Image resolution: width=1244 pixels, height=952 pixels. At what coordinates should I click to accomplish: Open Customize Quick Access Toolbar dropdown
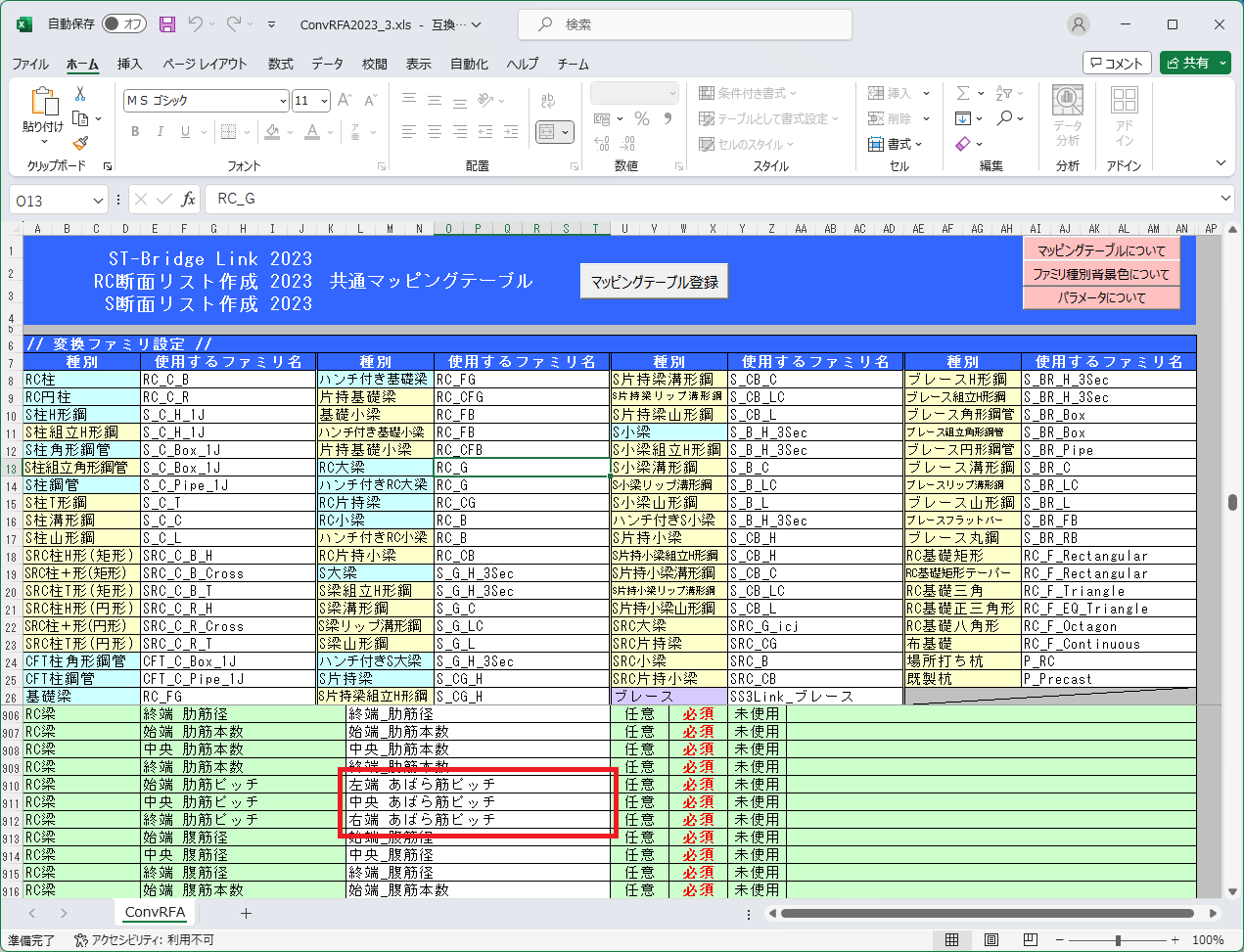271,24
